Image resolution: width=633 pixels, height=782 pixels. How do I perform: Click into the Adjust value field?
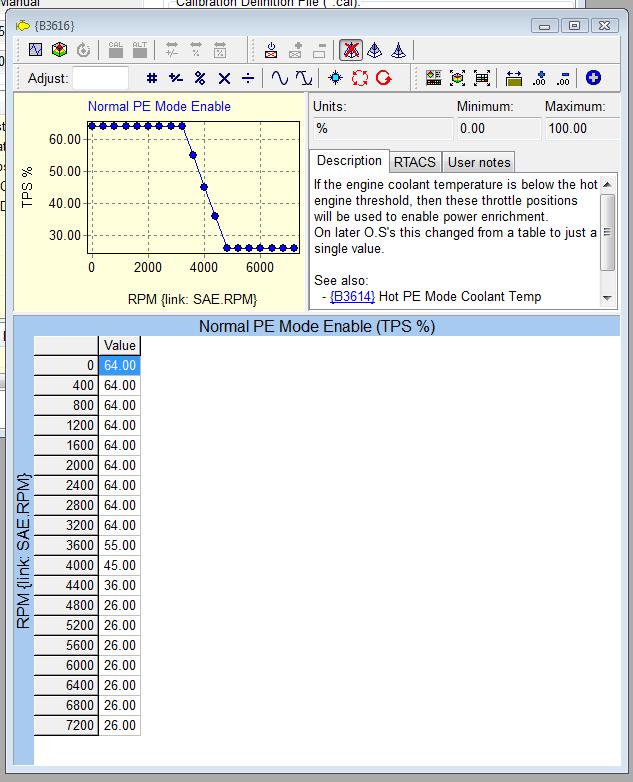click(101, 78)
